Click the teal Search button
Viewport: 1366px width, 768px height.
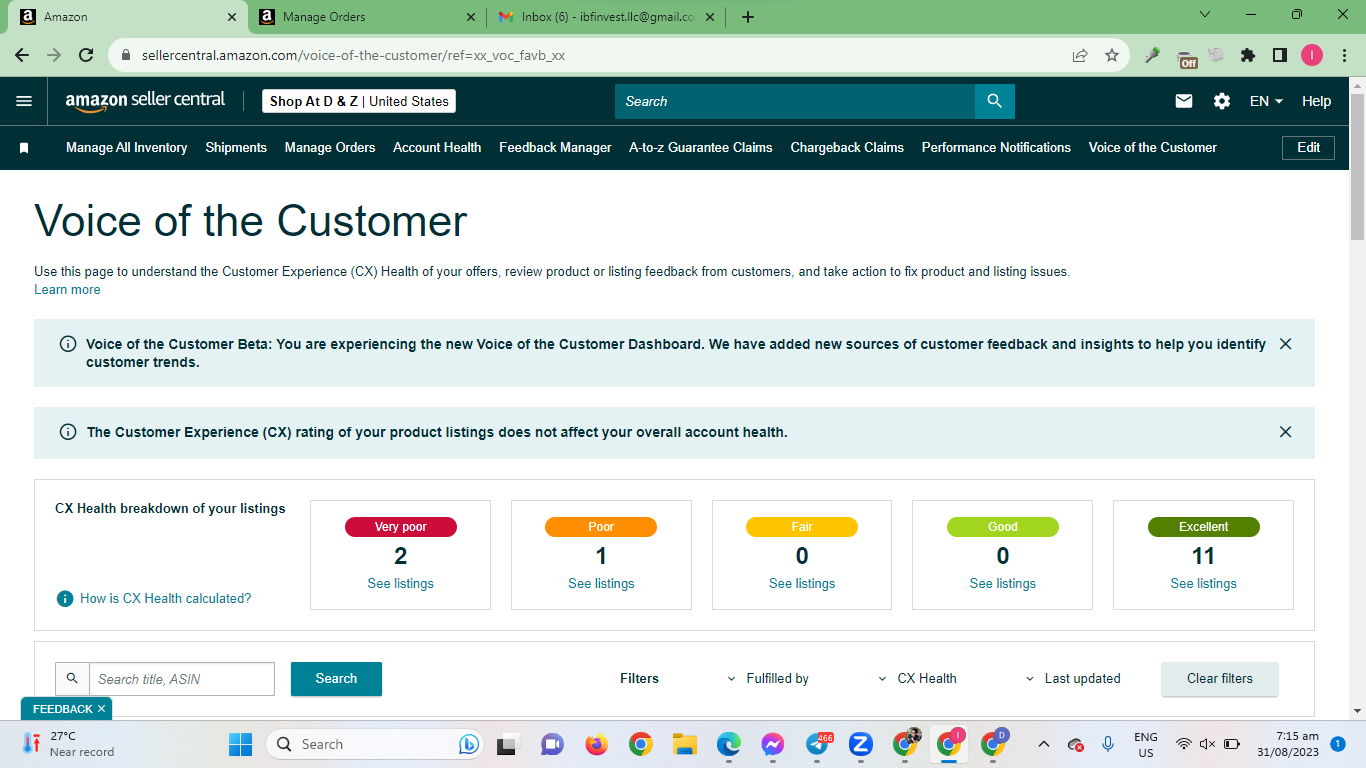pyautogui.click(x=336, y=679)
